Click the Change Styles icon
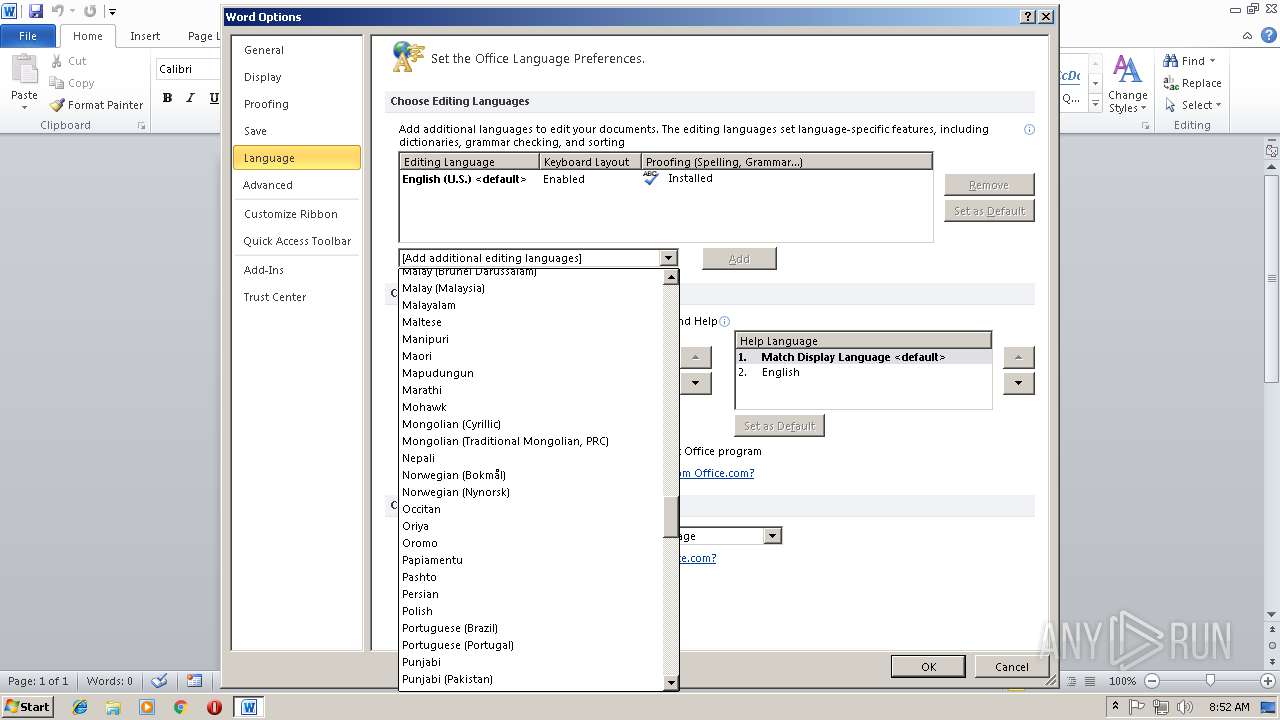Image resolution: width=1280 pixels, height=720 pixels. coord(1127,70)
